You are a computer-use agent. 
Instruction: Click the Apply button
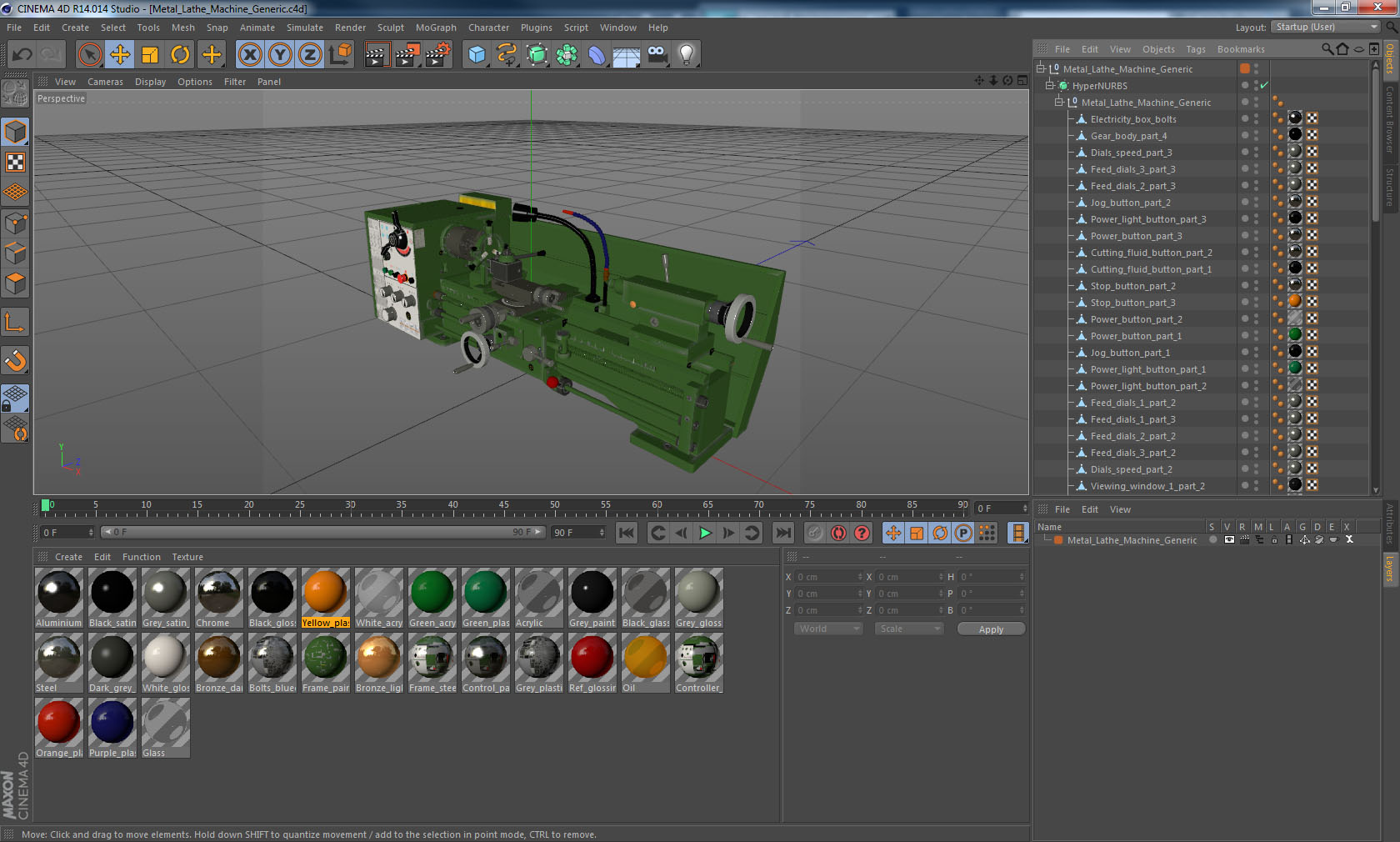point(990,629)
